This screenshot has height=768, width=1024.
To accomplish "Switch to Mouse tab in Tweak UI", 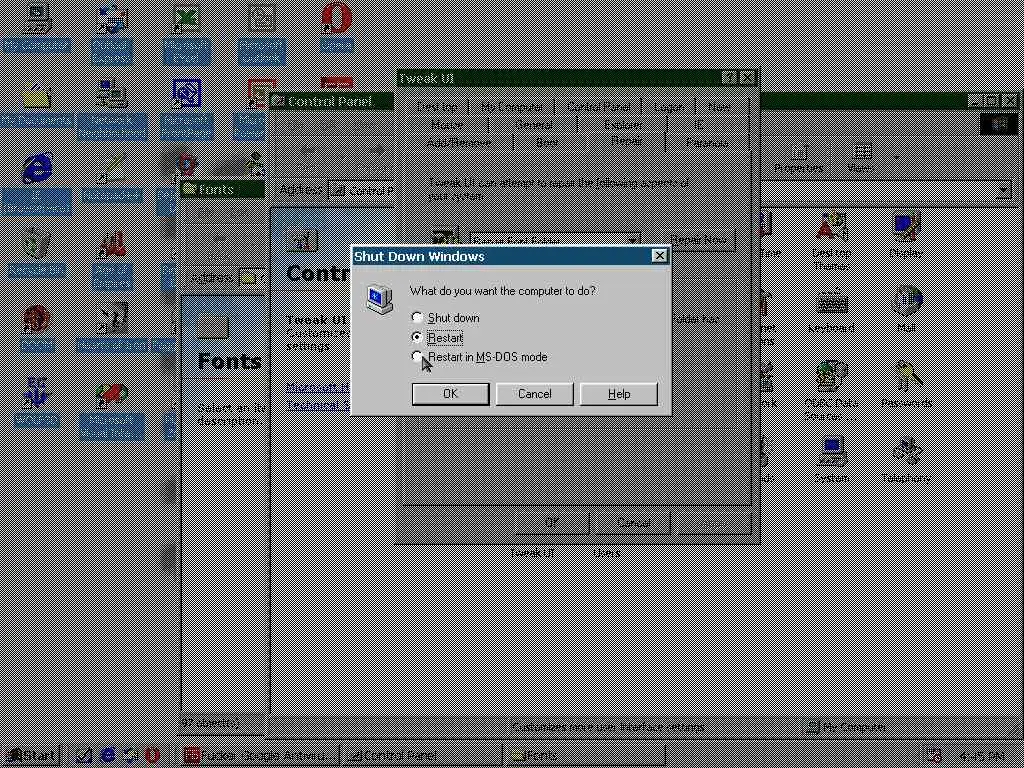I will tap(447, 124).
